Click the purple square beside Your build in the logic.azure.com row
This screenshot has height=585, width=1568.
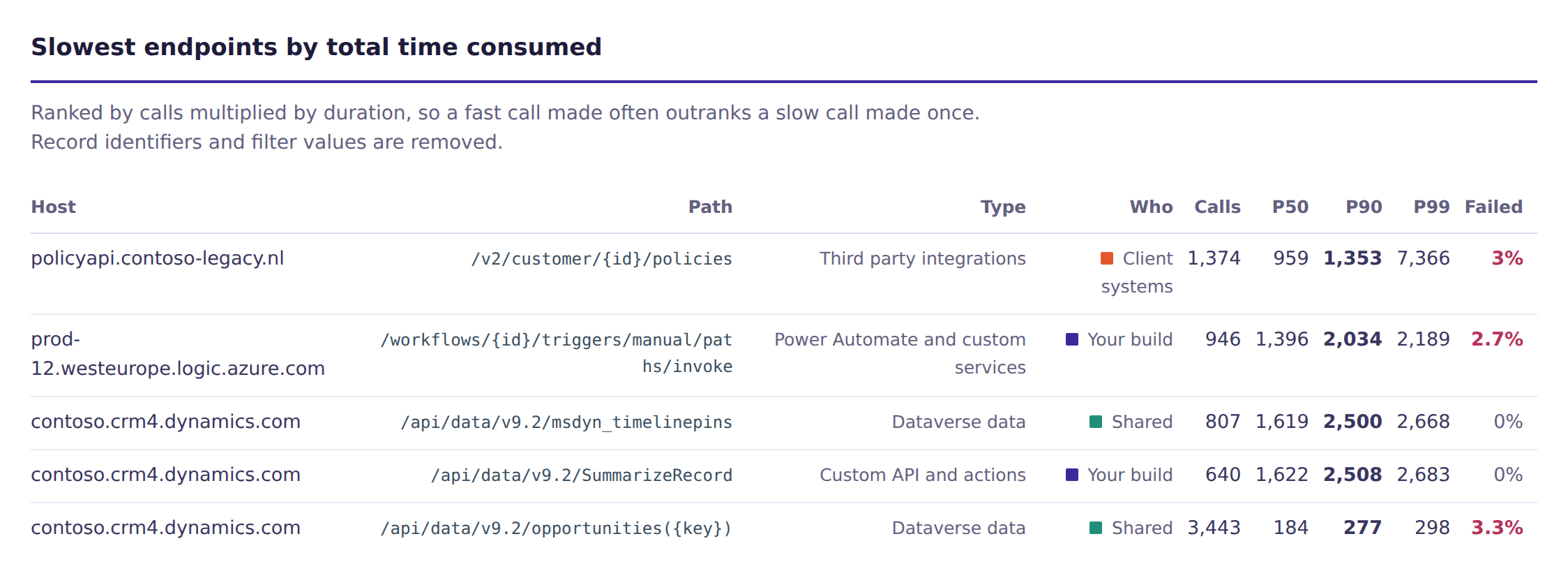[1072, 339]
